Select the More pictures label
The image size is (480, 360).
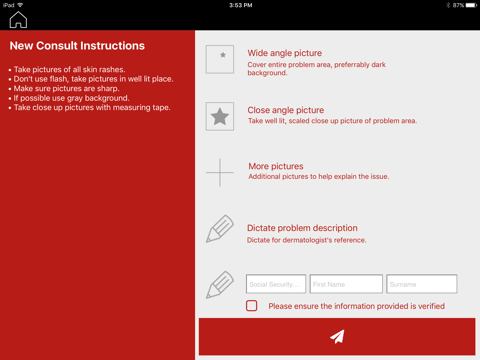coord(276,166)
